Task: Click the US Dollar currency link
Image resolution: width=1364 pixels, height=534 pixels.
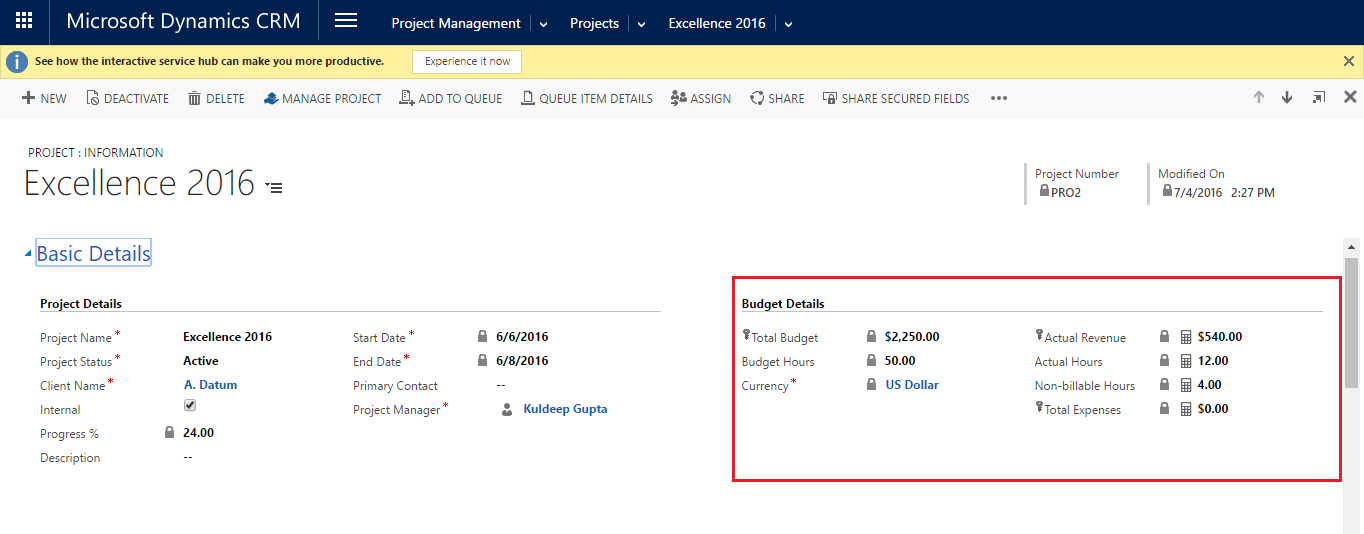Action: click(912, 385)
